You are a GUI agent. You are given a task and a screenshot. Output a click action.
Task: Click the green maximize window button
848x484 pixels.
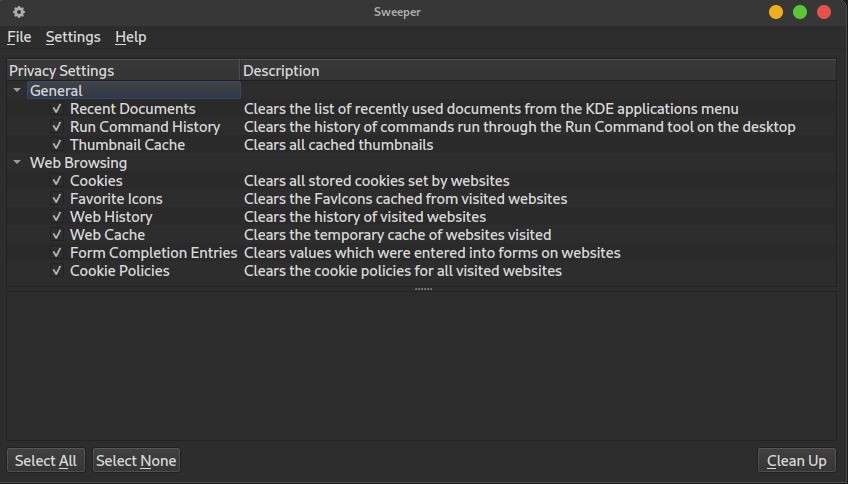(x=800, y=12)
